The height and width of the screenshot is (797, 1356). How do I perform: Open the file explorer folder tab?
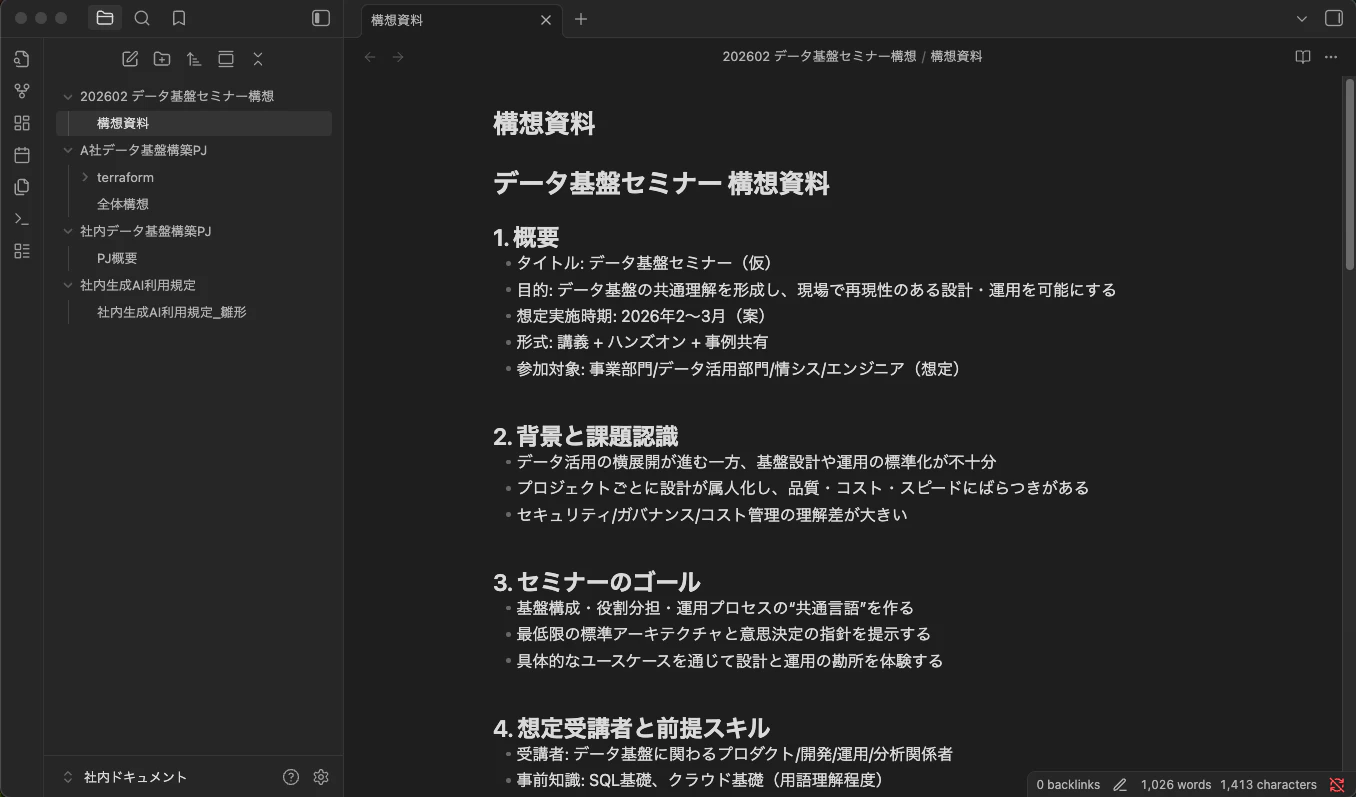(105, 18)
